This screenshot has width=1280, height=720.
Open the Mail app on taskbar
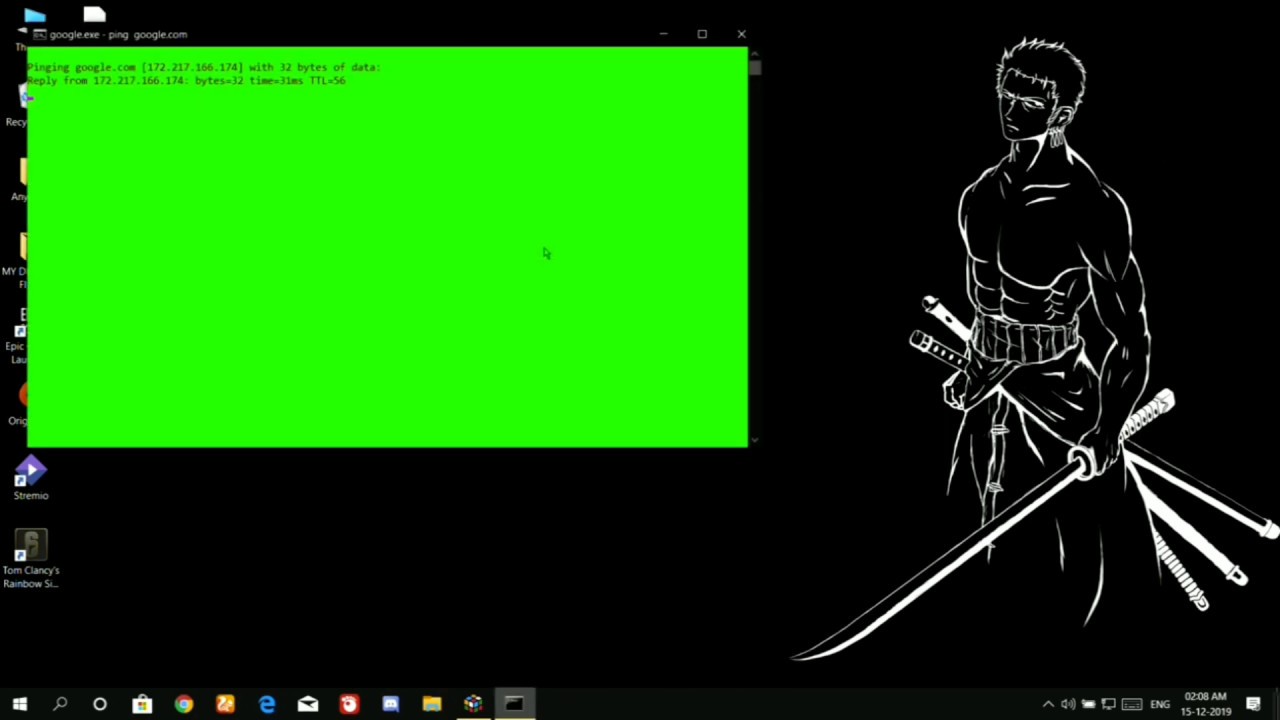[x=308, y=704]
